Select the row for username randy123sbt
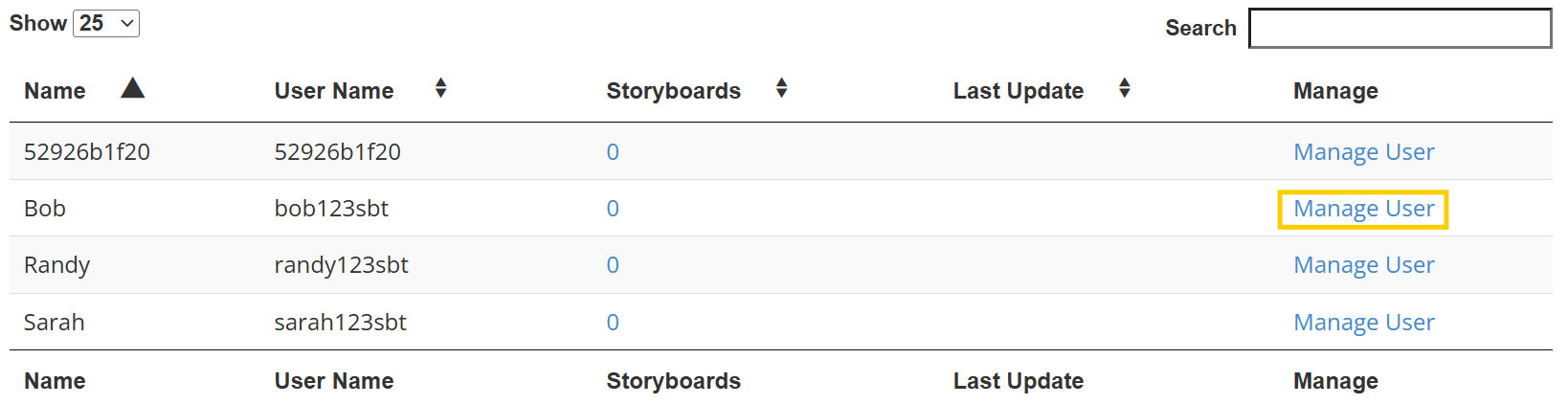Viewport: 1568px width, 404px height. coord(341,265)
